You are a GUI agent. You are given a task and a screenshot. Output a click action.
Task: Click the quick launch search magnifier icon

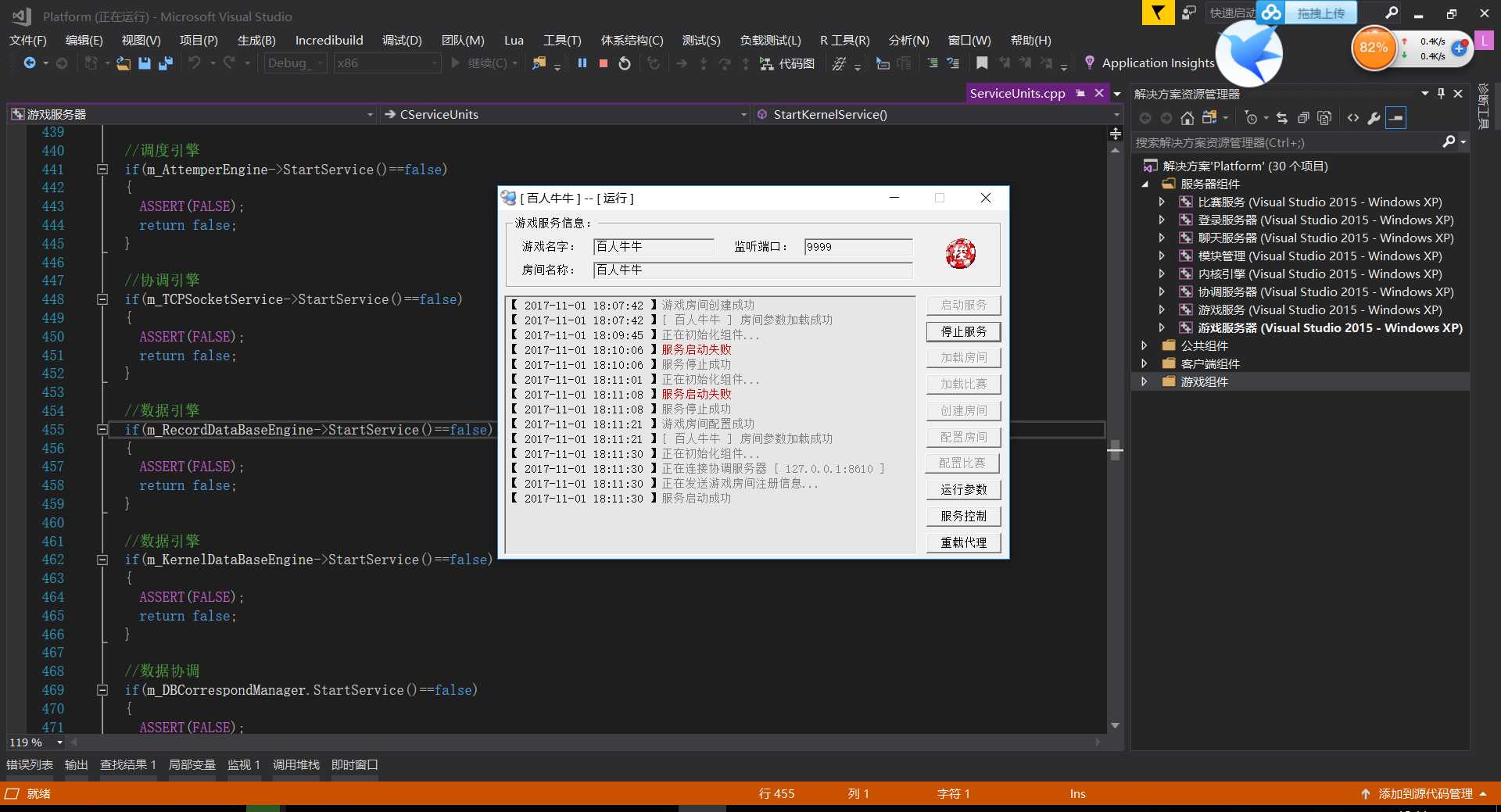[x=1392, y=13]
